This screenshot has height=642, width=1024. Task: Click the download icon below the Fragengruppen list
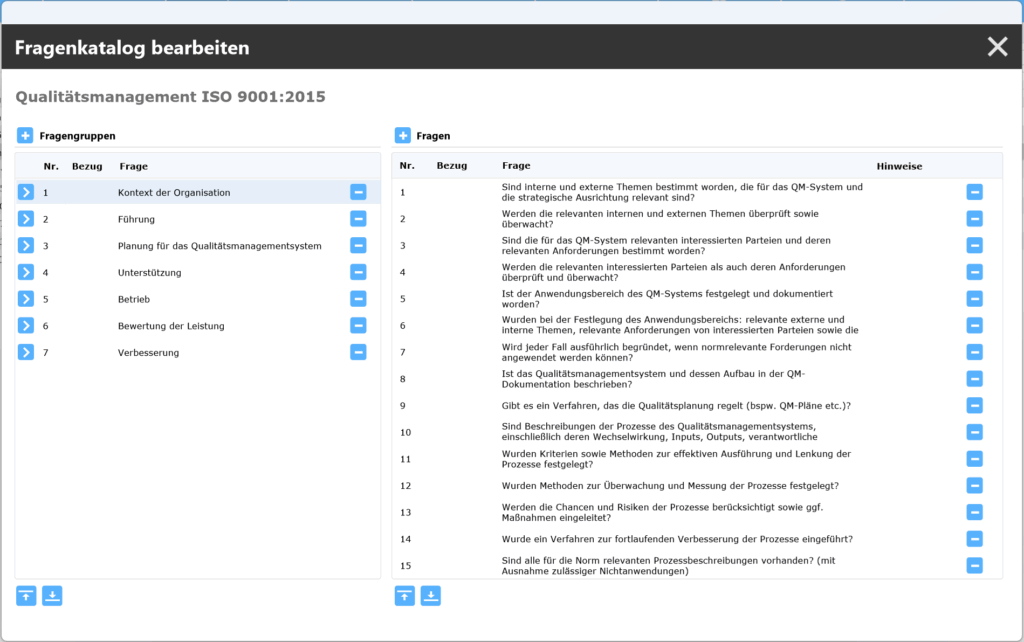pos(52,596)
